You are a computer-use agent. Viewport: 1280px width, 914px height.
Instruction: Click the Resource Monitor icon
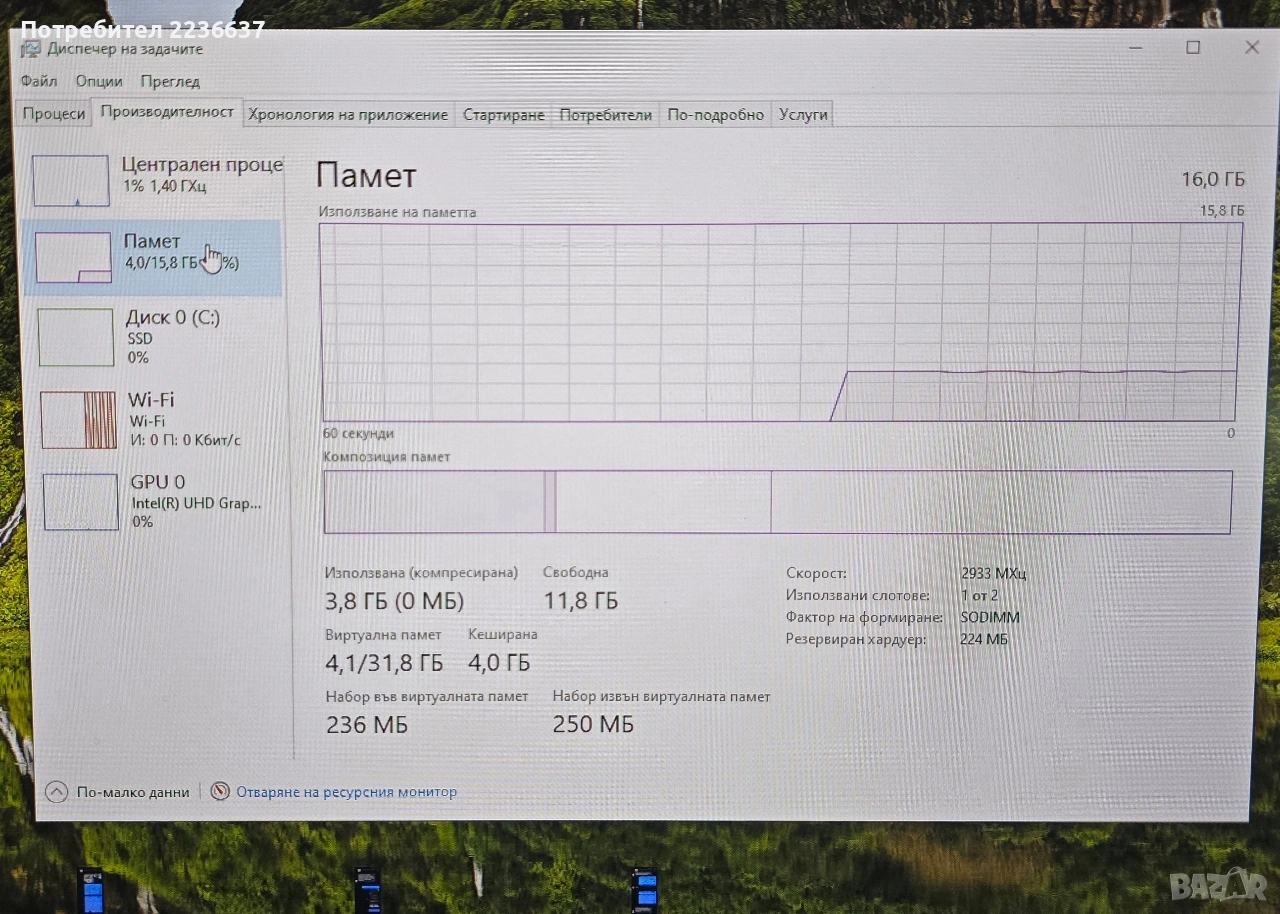click(220, 791)
